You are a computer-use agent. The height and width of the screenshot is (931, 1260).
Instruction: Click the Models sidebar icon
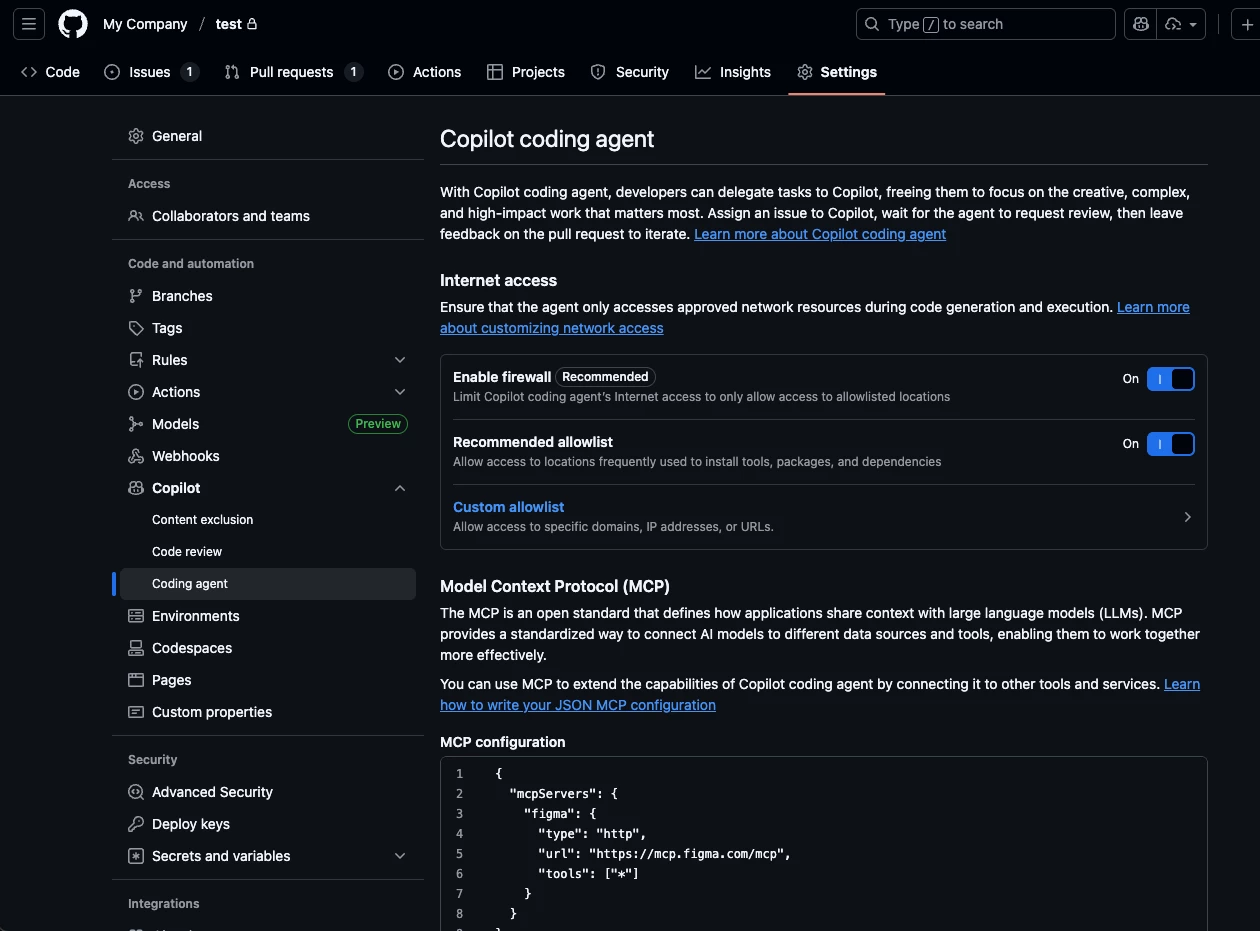coord(136,424)
